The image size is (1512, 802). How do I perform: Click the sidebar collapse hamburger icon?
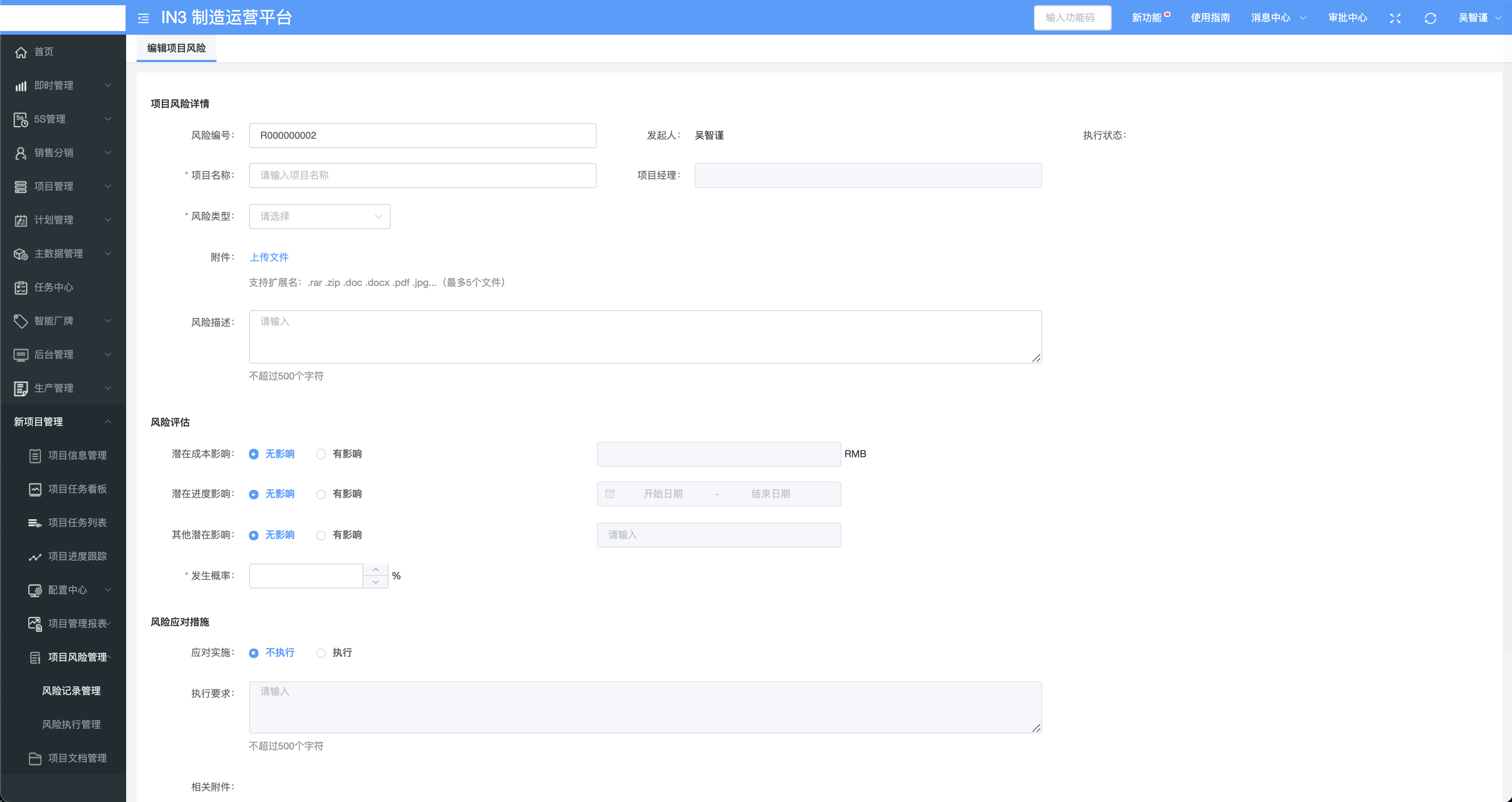pos(143,18)
